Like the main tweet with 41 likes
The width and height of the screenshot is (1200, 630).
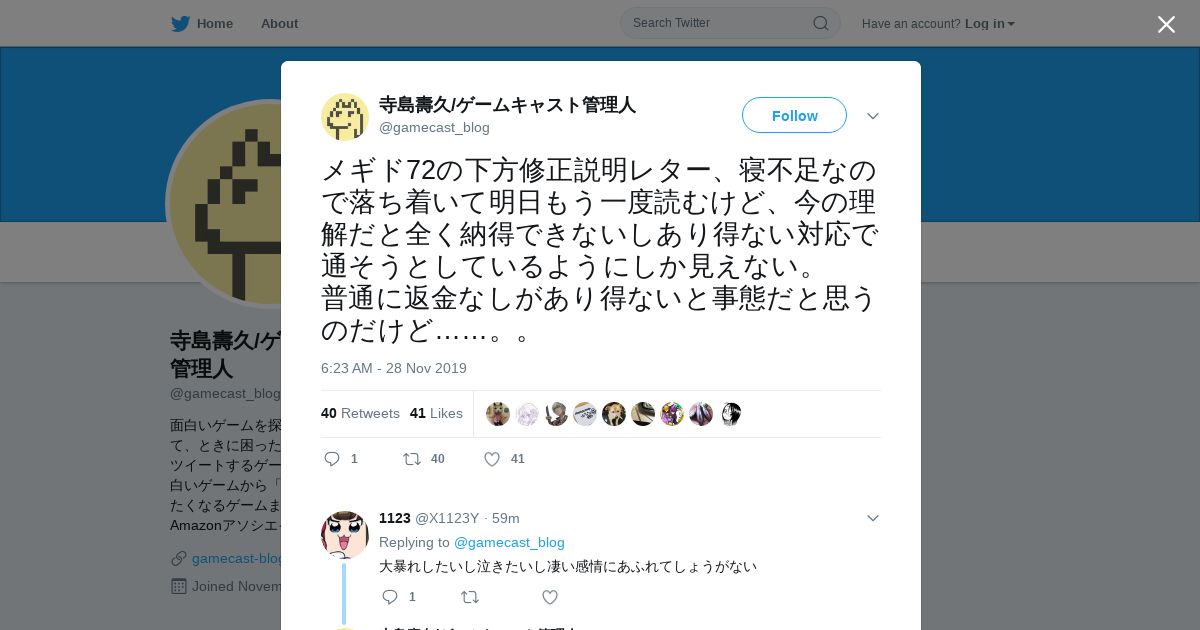click(491, 459)
